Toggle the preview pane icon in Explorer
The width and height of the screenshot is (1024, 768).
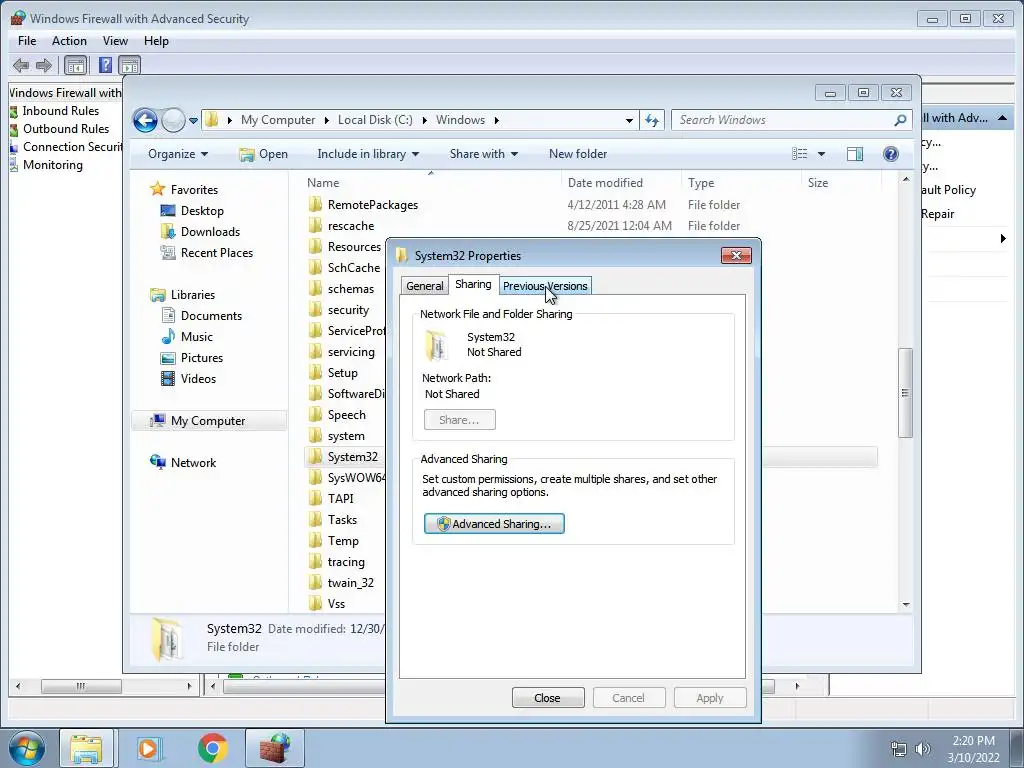(x=855, y=154)
